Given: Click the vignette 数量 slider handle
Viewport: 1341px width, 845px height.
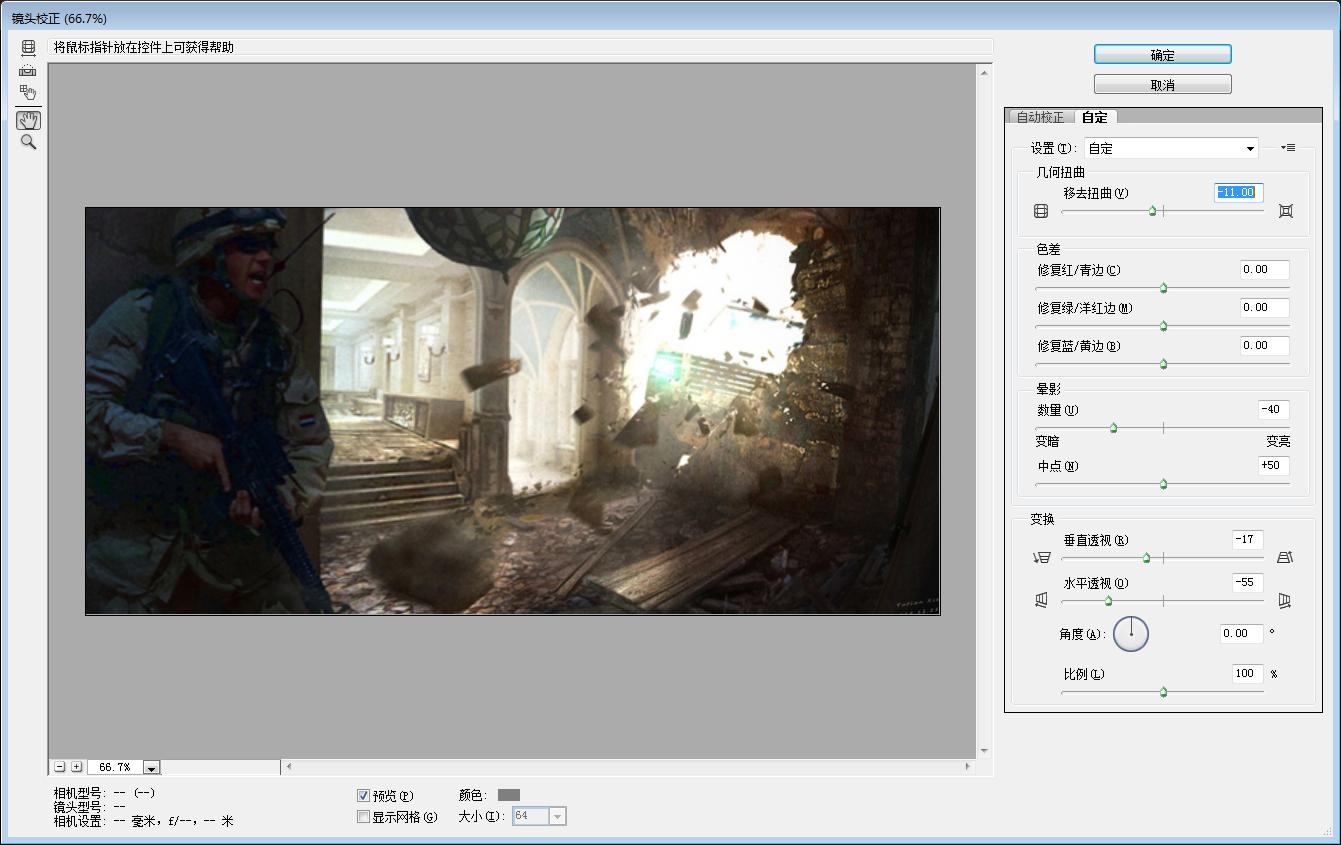Looking at the screenshot, I should click(x=1113, y=428).
